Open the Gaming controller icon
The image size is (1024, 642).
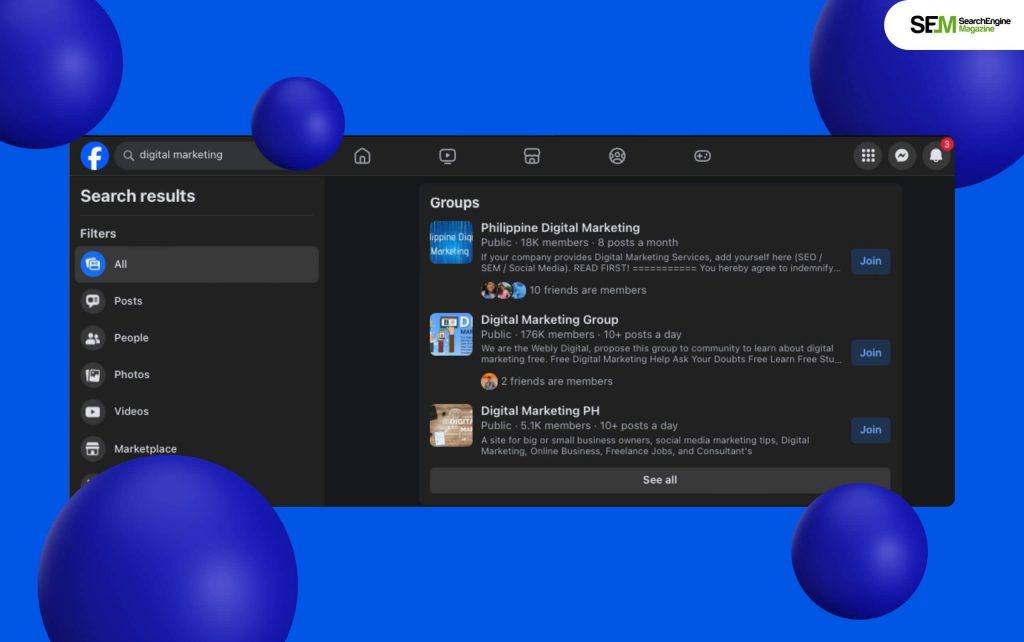702,156
